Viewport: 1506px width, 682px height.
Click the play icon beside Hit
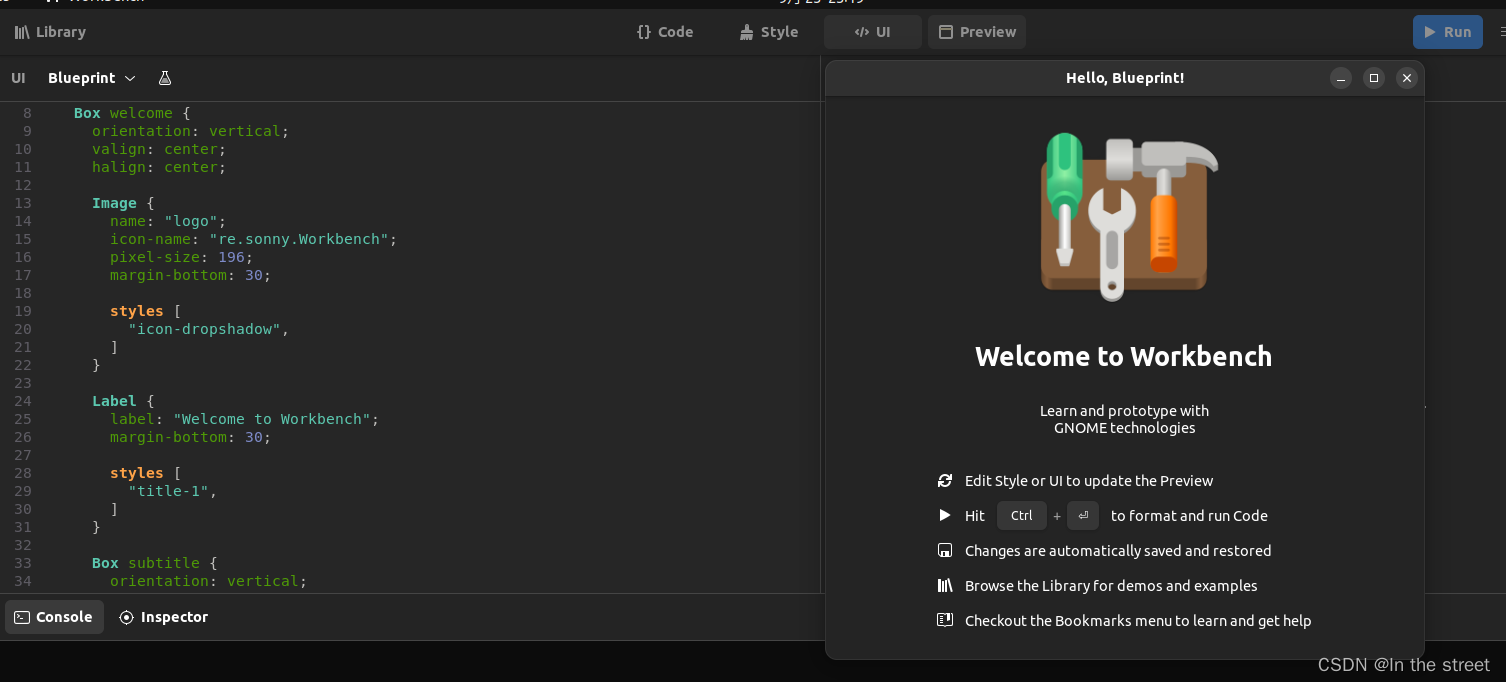[945, 516]
